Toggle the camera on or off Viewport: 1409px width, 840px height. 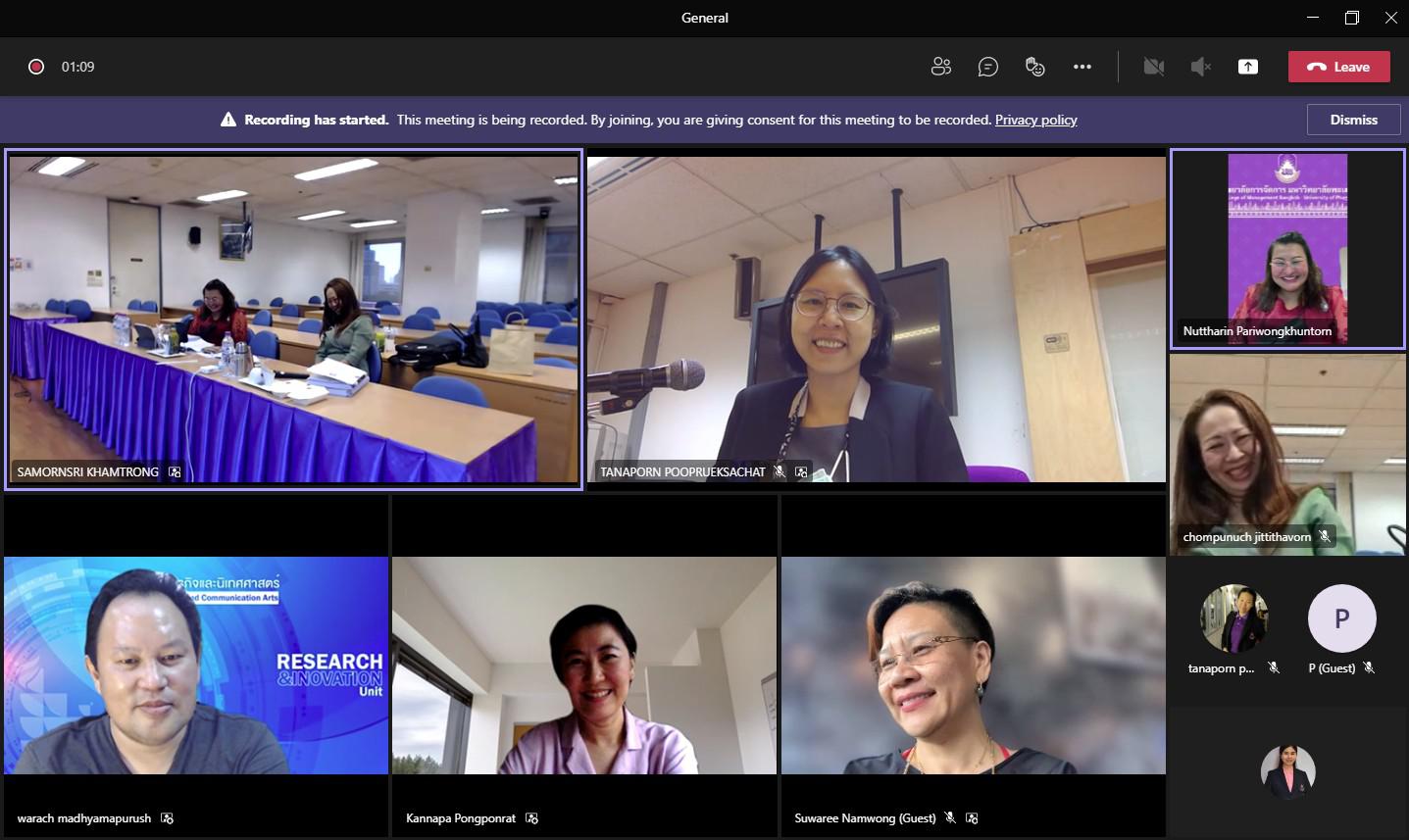pyautogui.click(x=1154, y=67)
